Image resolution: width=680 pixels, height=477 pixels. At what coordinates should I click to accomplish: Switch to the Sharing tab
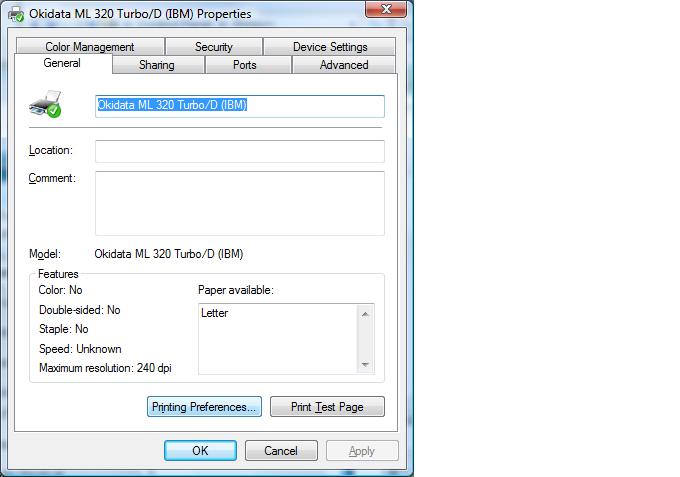156,65
